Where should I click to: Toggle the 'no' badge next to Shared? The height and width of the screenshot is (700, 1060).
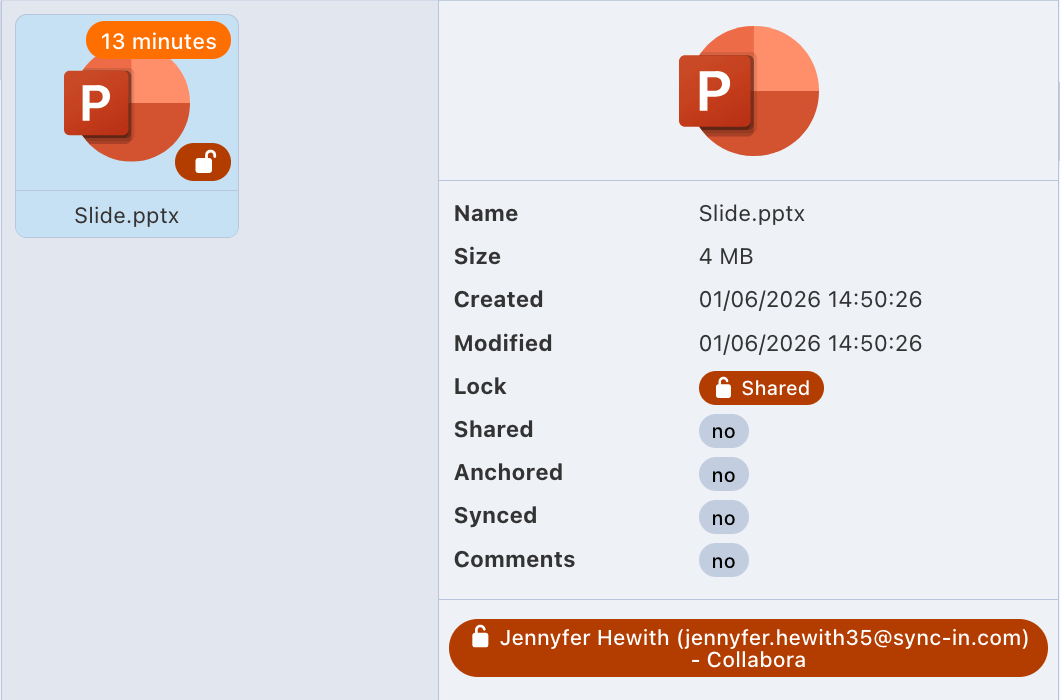723,431
